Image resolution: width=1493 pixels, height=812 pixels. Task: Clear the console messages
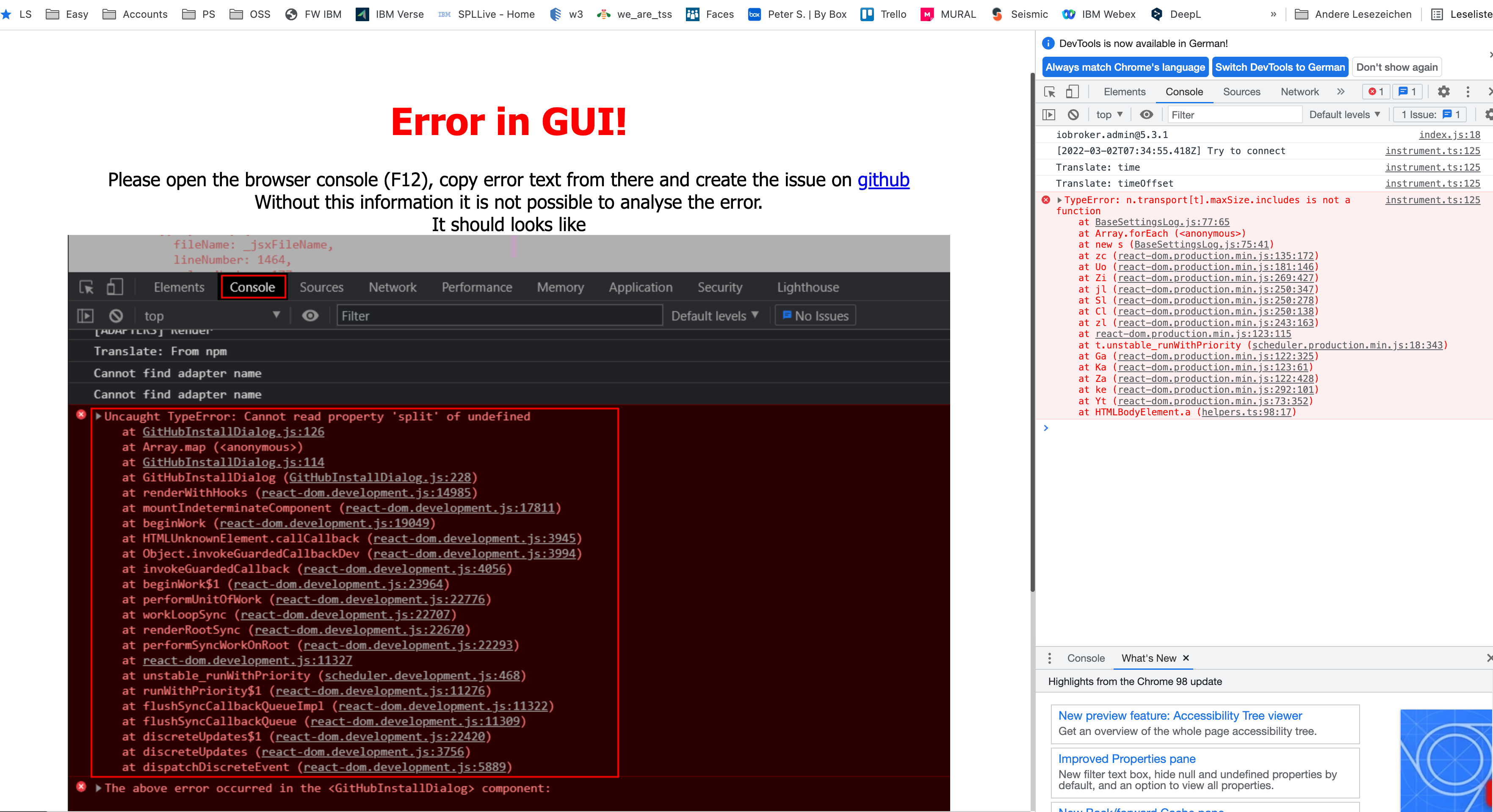pyautogui.click(x=1073, y=114)
